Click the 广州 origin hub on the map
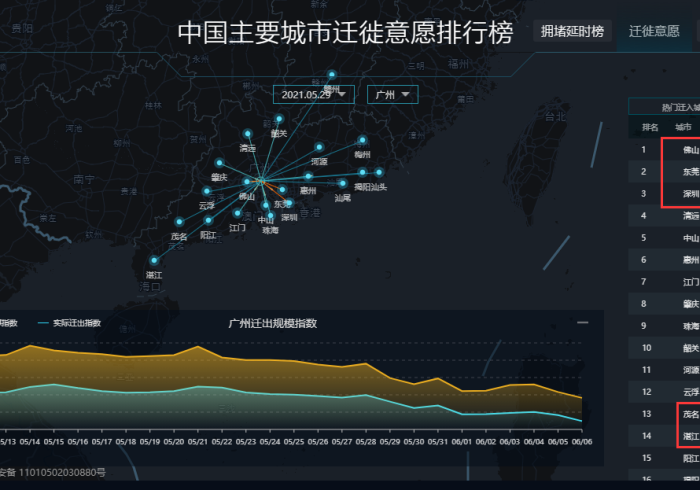The height and width of the screenshot is (490, 700). (x=262, y=181)
